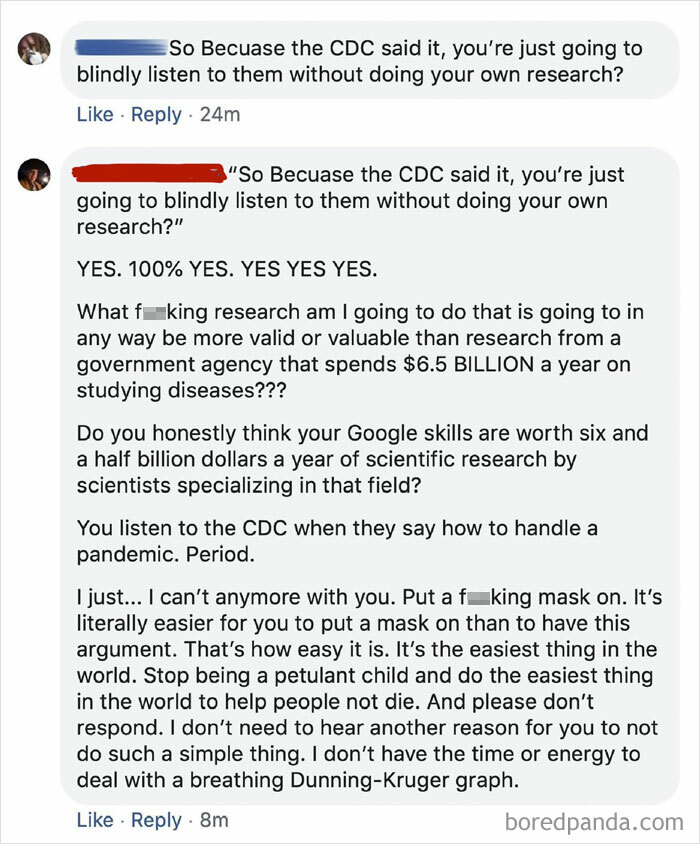This screenshot has height=844, width=700.
Task: Reply to the second comment
Action: 156,820
